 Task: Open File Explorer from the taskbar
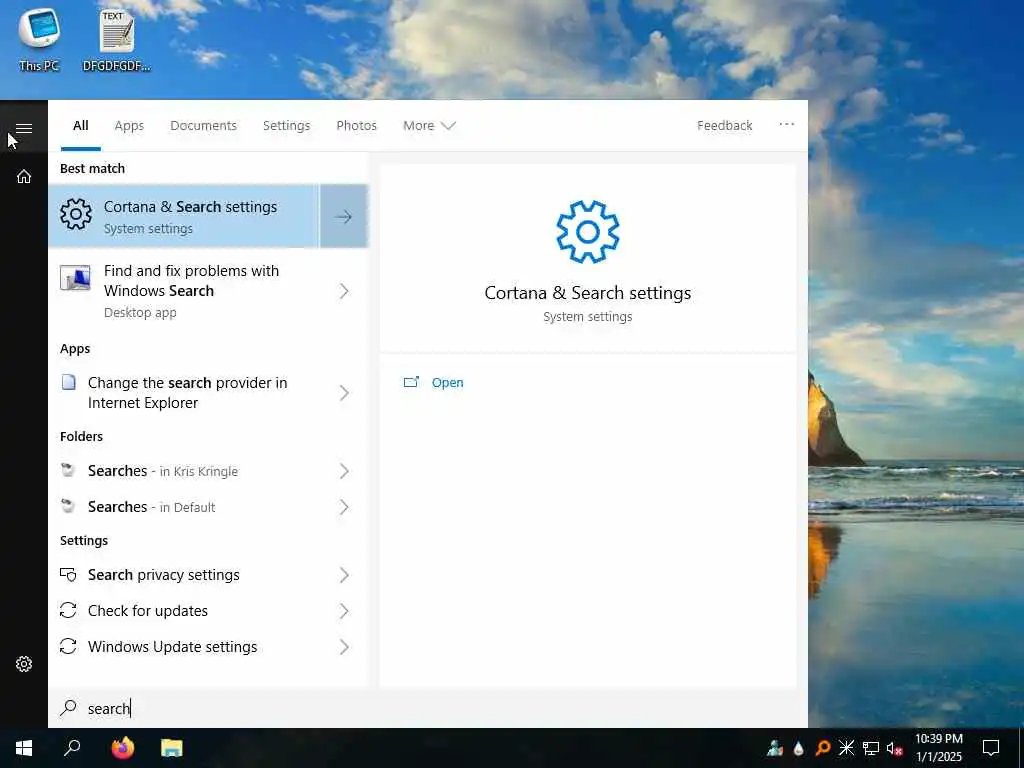point(172,748)
